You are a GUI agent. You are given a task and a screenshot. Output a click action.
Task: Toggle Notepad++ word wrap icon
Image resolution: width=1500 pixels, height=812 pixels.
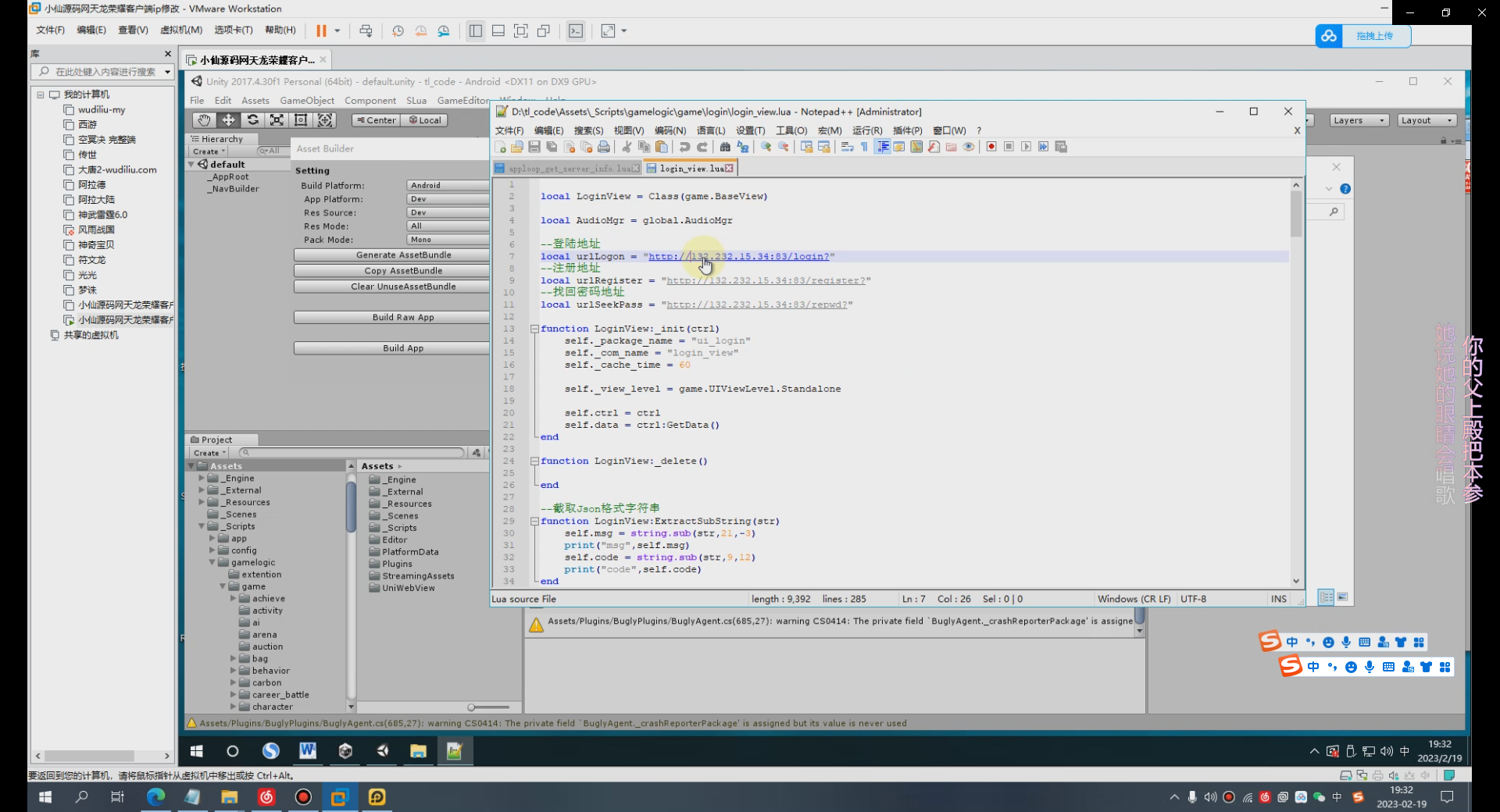(847, 147)
